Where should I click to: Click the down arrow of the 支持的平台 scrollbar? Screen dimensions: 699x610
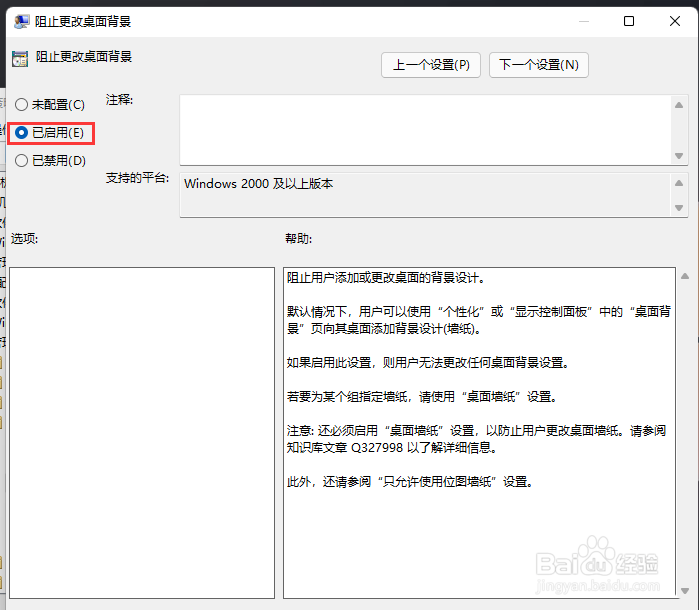pos(679,208)
